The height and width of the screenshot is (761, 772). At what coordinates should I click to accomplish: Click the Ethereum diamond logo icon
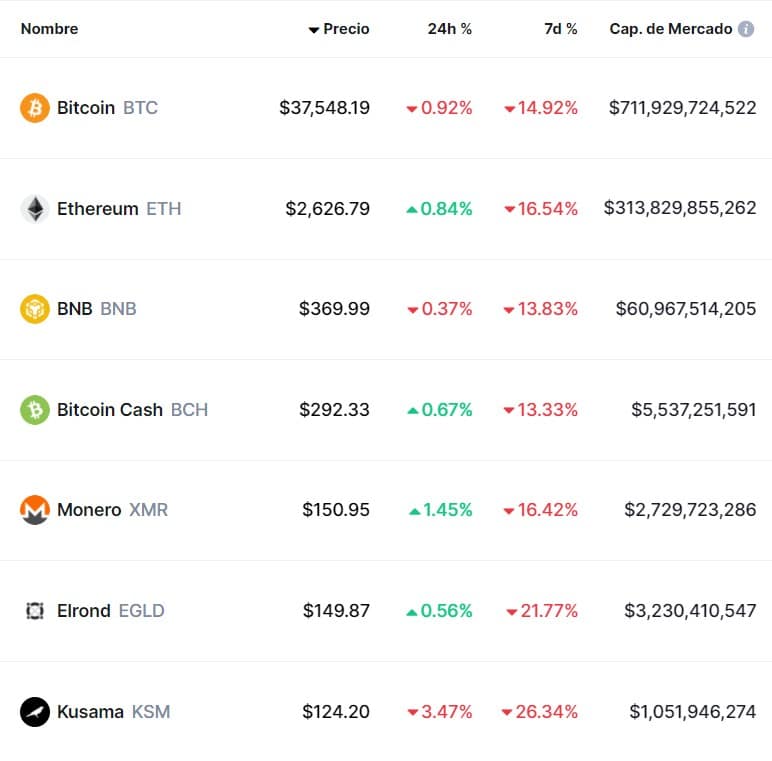point(34,209)
